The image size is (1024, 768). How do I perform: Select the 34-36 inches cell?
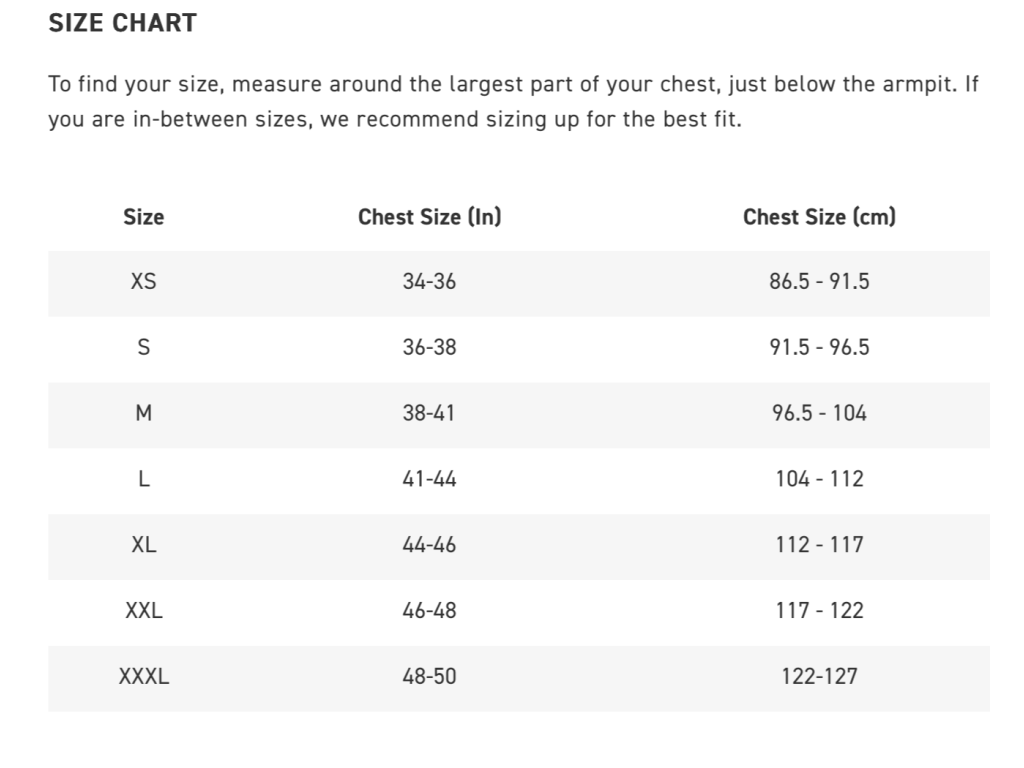coord(429,282)
